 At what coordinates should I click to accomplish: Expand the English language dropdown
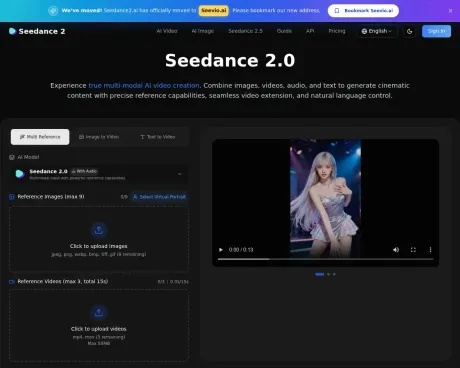coord(377,31)
